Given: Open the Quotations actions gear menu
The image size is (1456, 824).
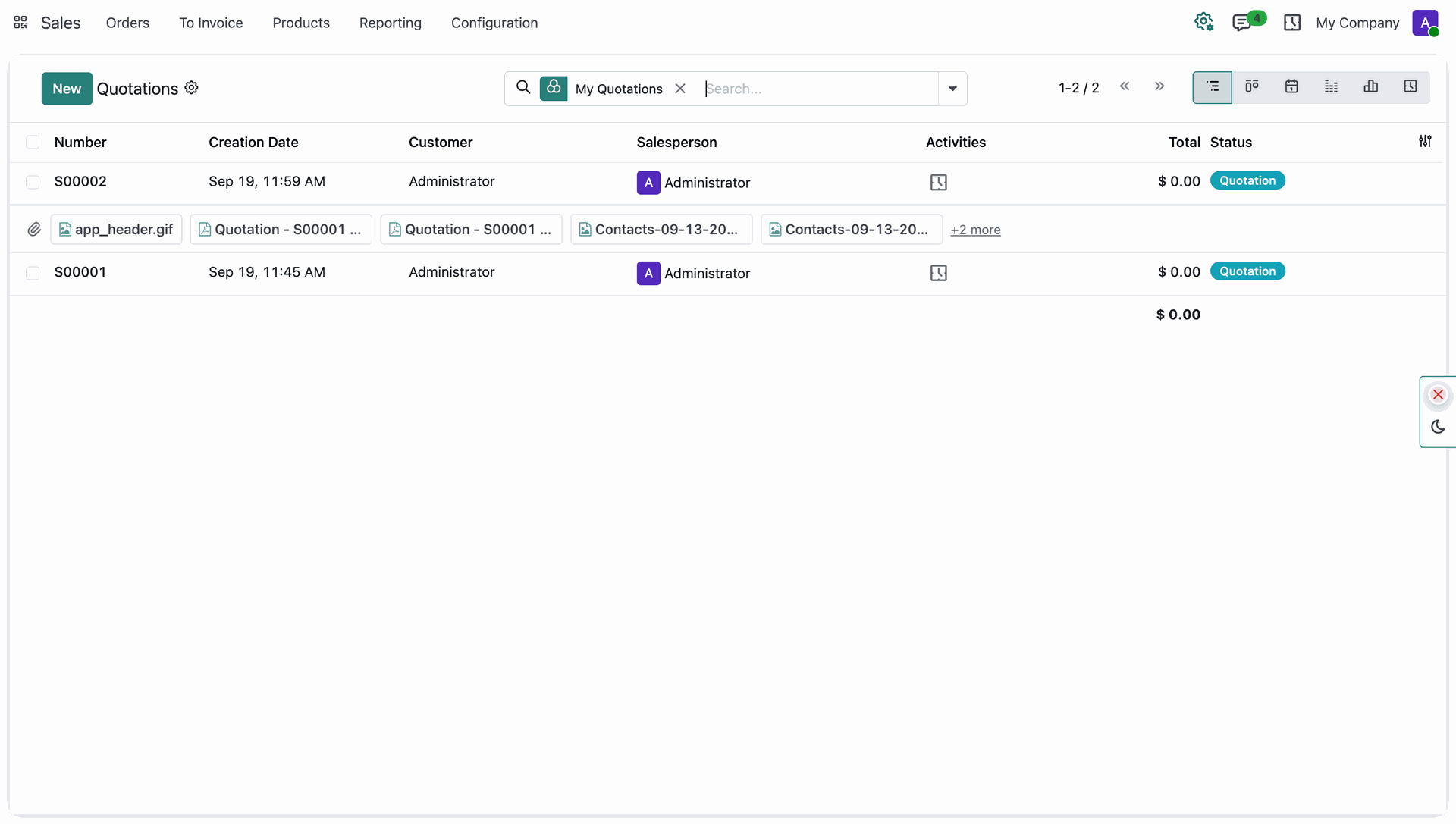Looking at the screenshot, I should click(x=192, y=88).
